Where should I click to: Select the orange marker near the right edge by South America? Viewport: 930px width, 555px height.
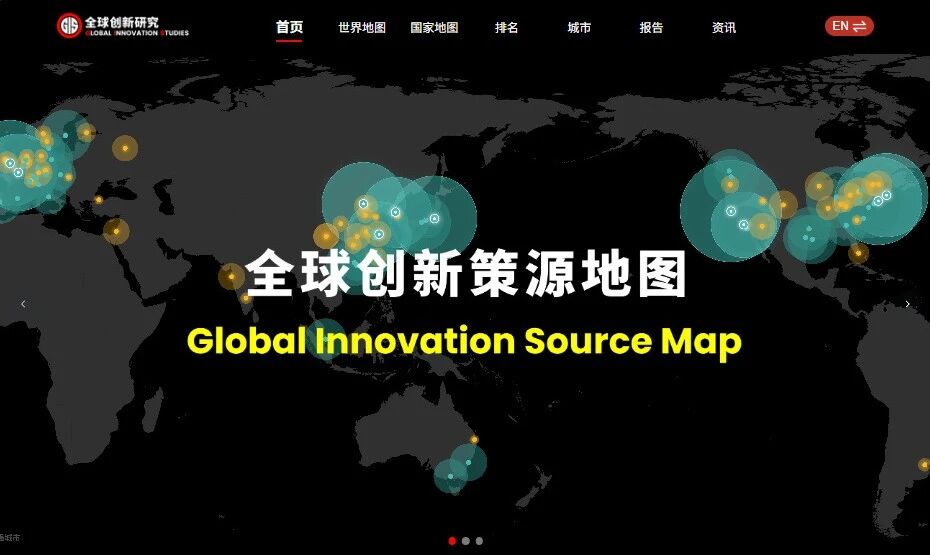[923, 464]
